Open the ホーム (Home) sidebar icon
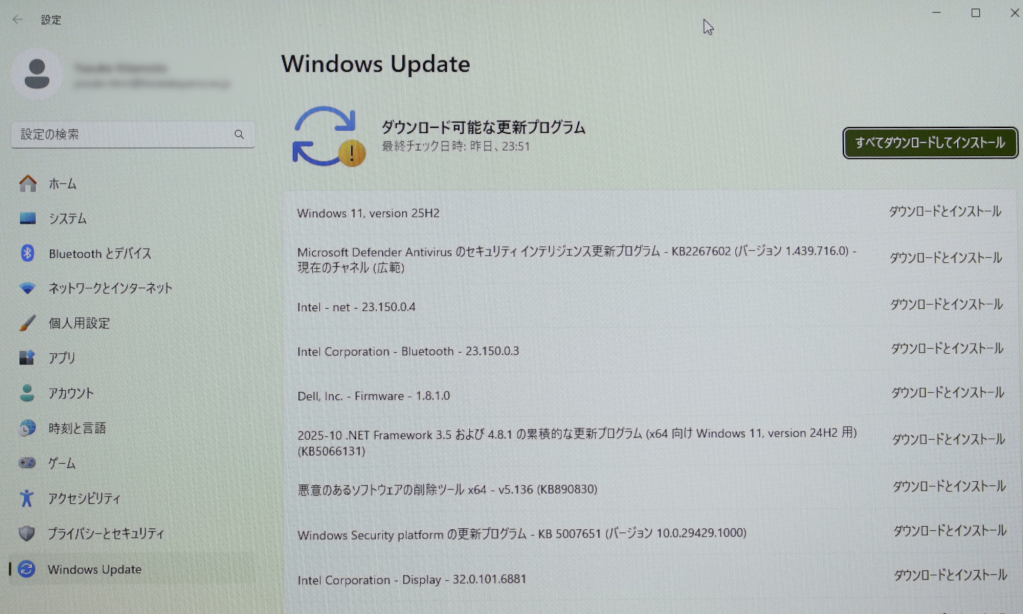 tap(28, 184)
